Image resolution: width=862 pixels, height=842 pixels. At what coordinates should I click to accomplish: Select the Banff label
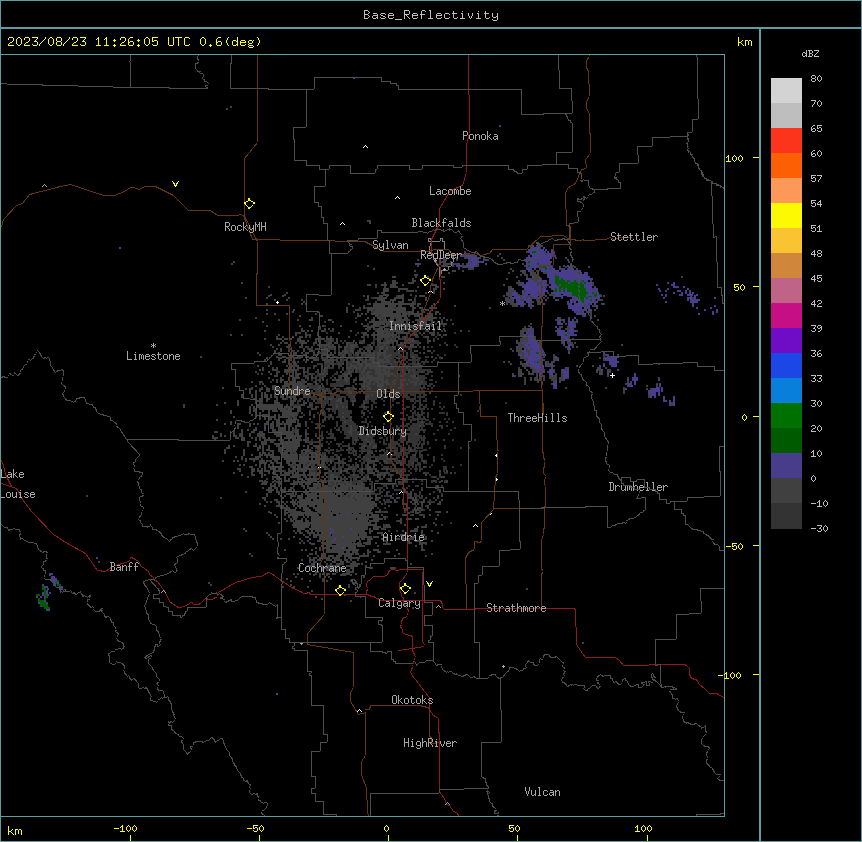124,567
